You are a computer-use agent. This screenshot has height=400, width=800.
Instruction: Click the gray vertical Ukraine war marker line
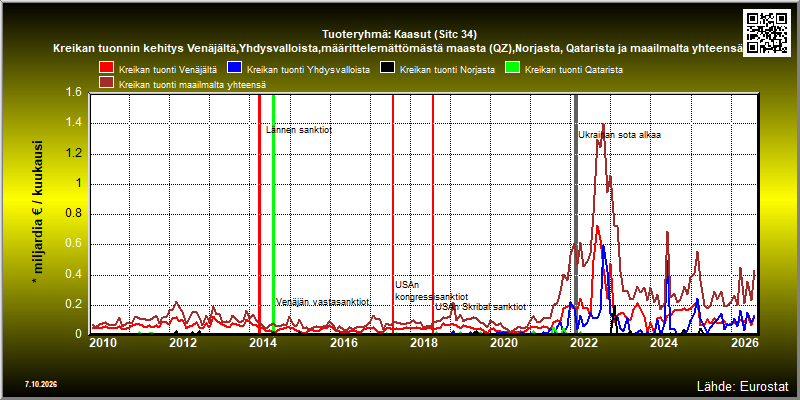(576, 214)
